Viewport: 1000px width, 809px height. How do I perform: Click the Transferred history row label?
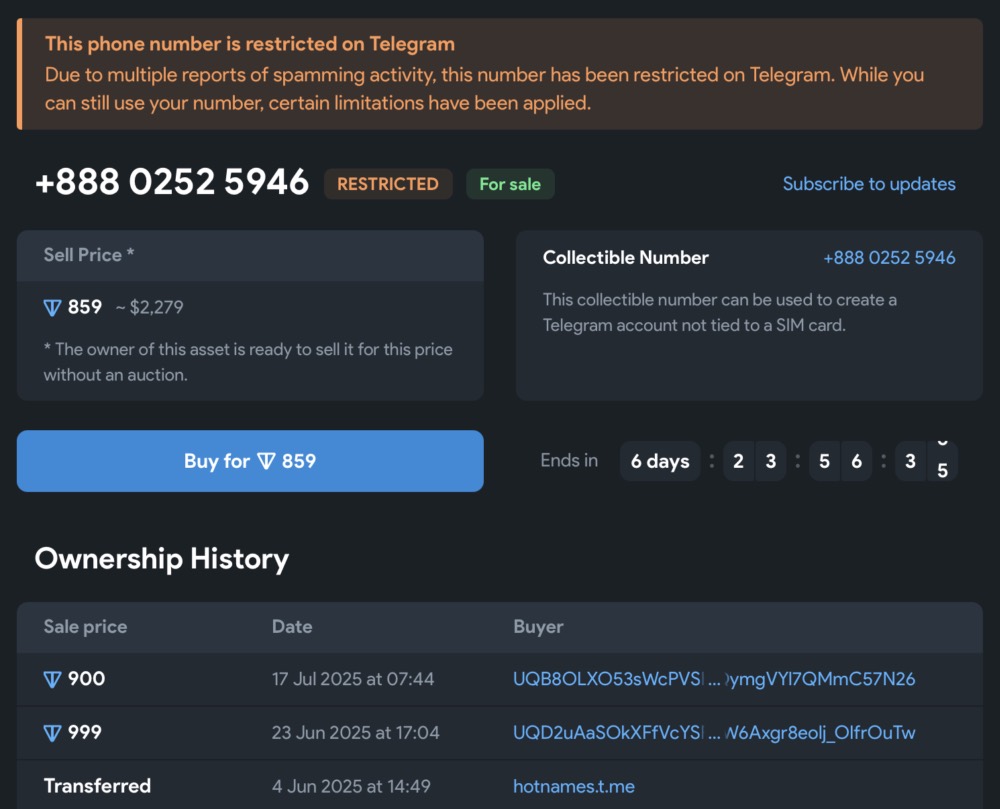pyautogui.click(x=97, y=786)
